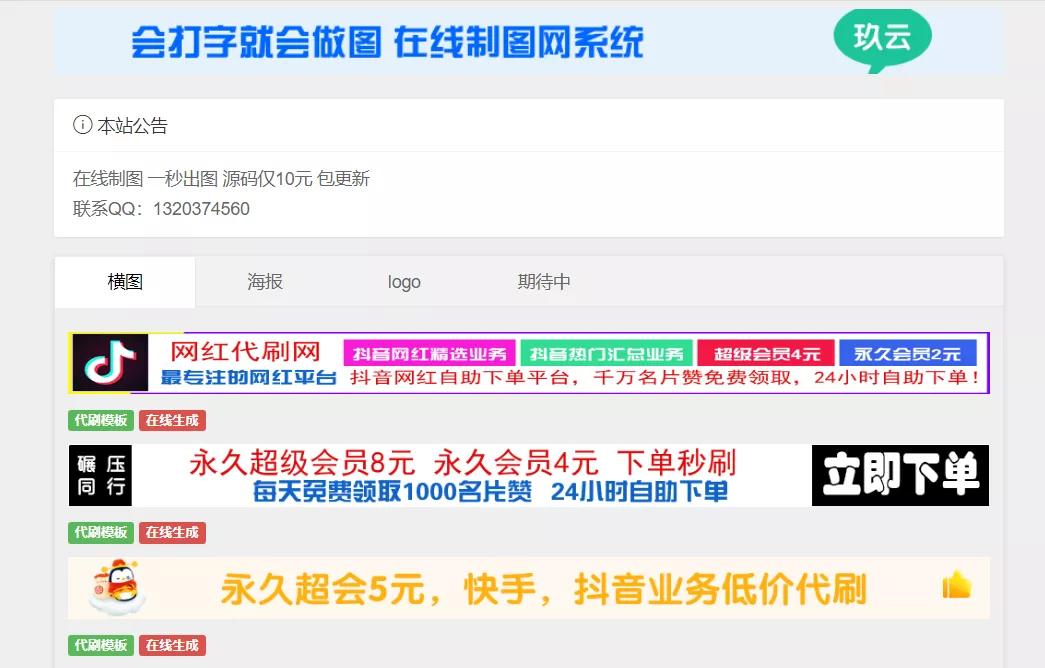This screenshot has height=668, width=1045.
Task: Click the text 最专注的网红平台
Action: [248, 378]
